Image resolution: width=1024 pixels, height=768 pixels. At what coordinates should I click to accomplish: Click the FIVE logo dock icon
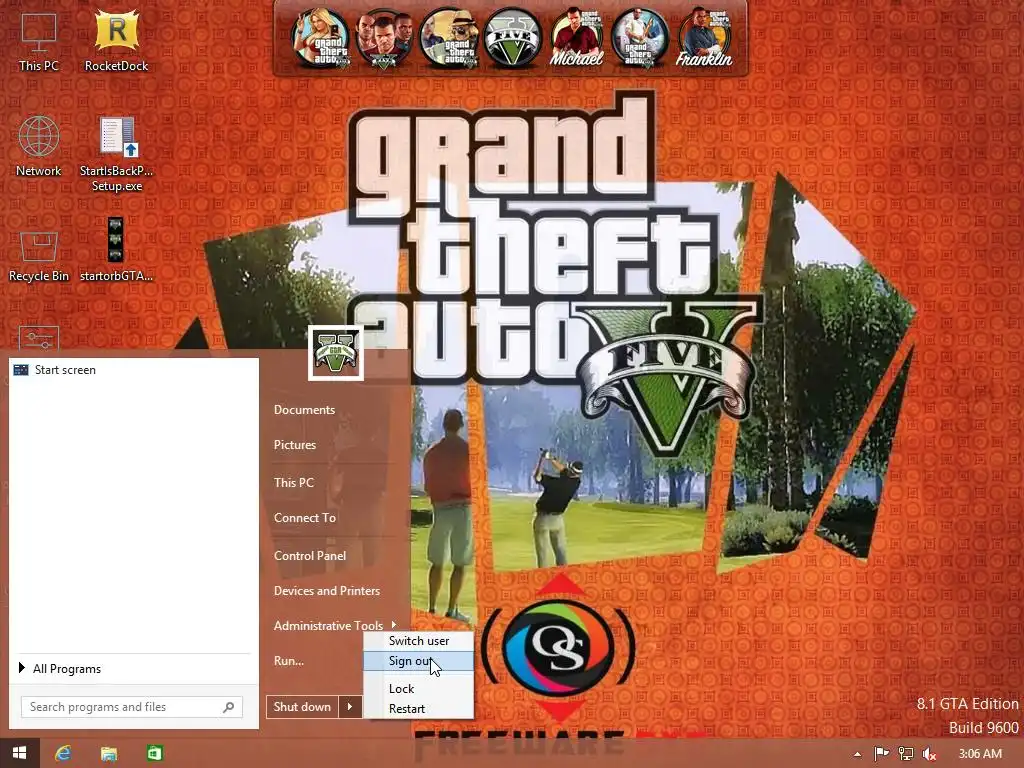click(513, 38)
